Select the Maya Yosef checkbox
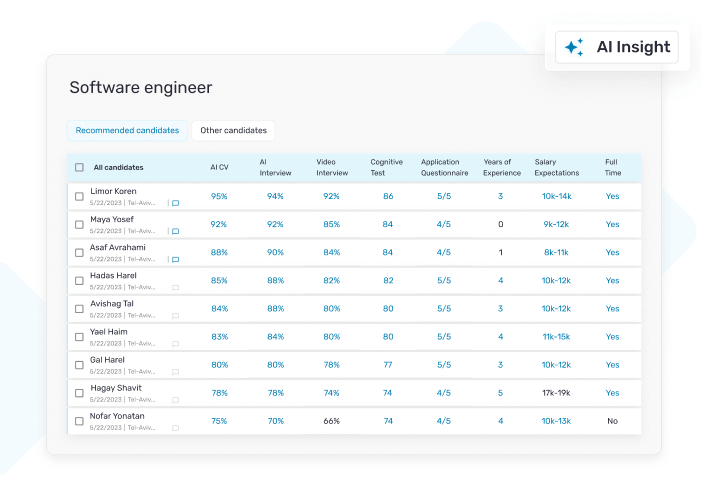The height and width of the screenshot is (477, 702). 79,225
